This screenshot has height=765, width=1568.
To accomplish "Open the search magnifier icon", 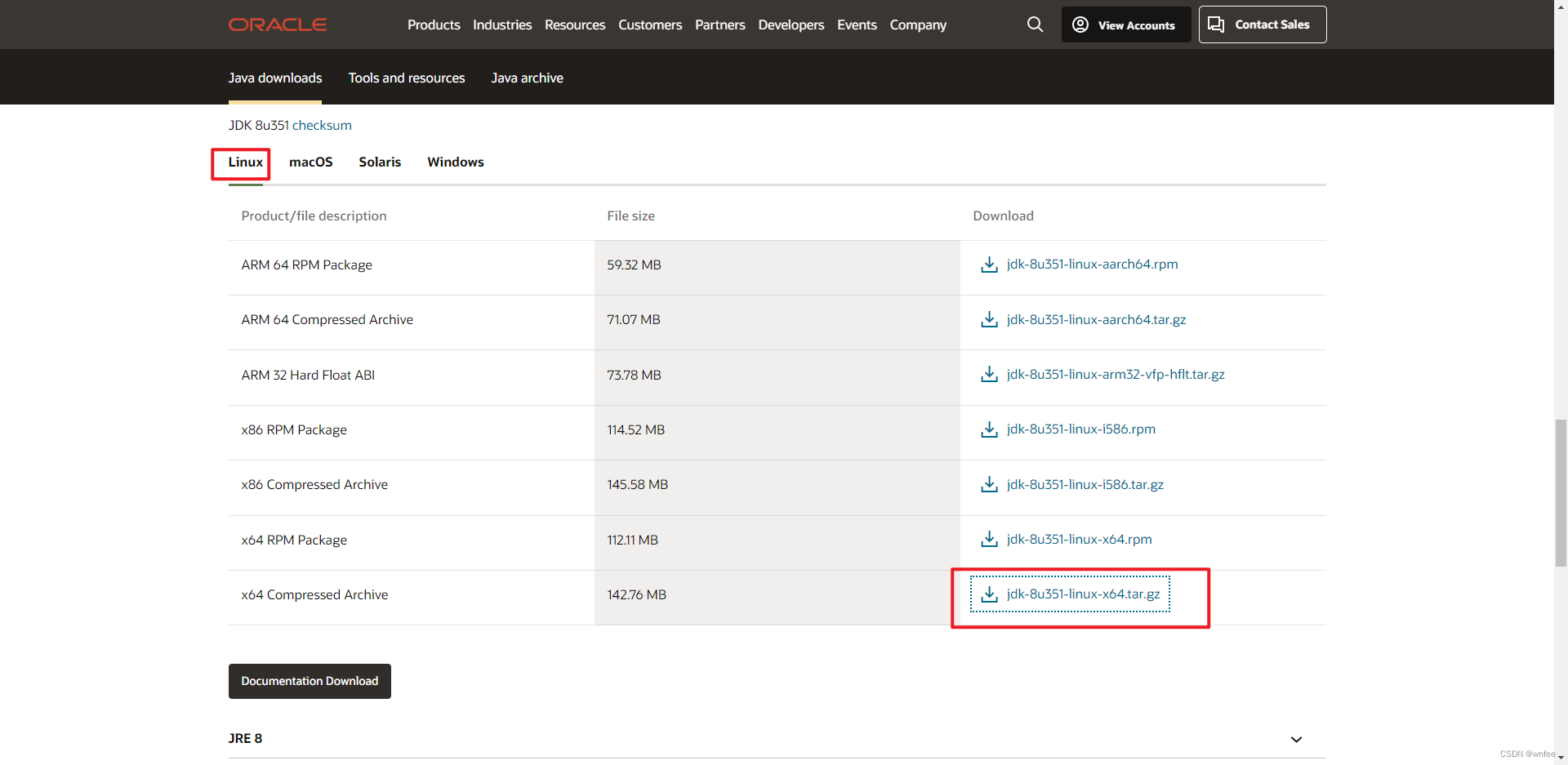I will pyautogui.click(x=1035, y=24).
